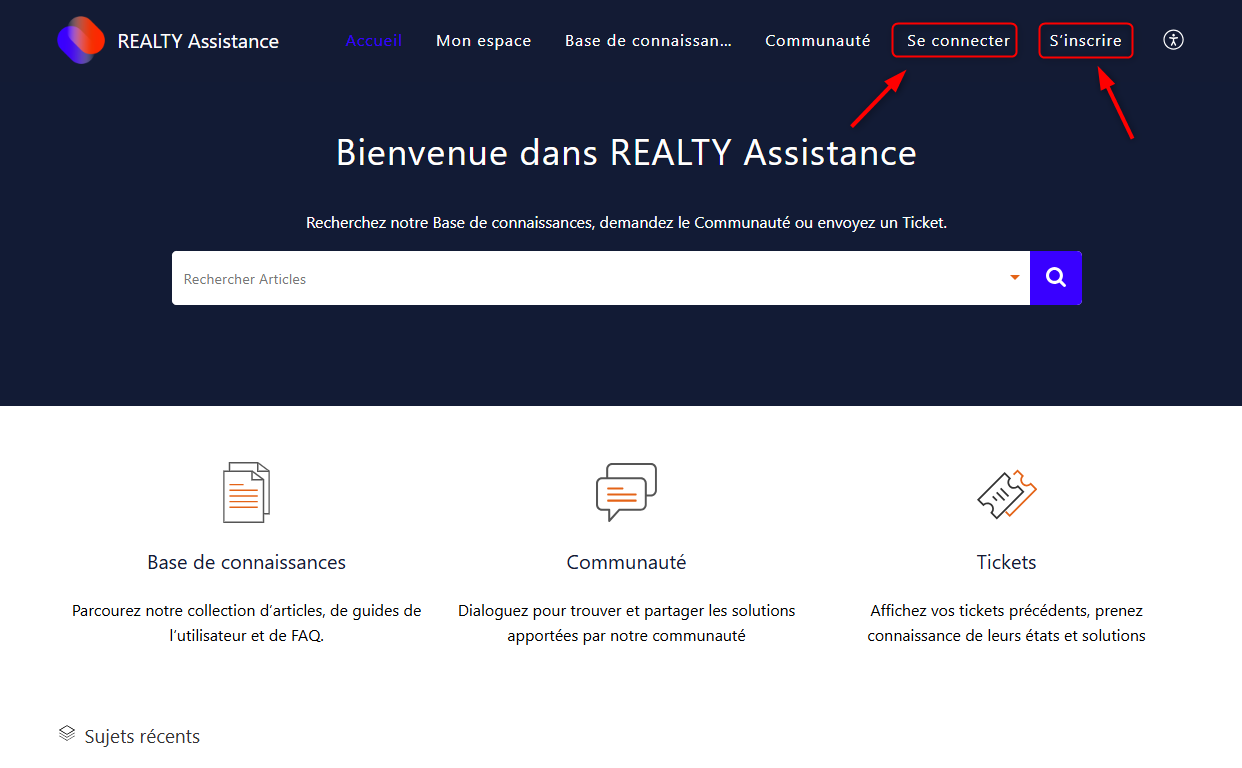Click the REALTY Assistance brand name text
Image resolution: width=1242 pixels, height=768 pixels.
[x=198, y=41]
